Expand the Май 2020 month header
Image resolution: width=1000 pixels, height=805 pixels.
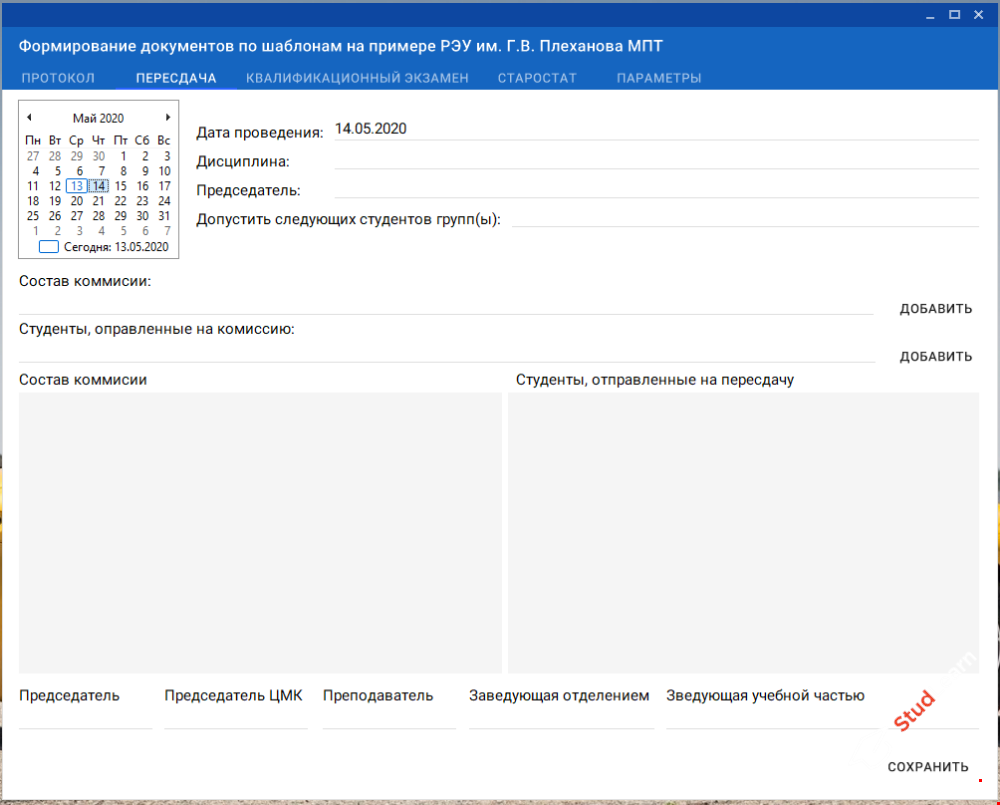[x=98, y=118]
